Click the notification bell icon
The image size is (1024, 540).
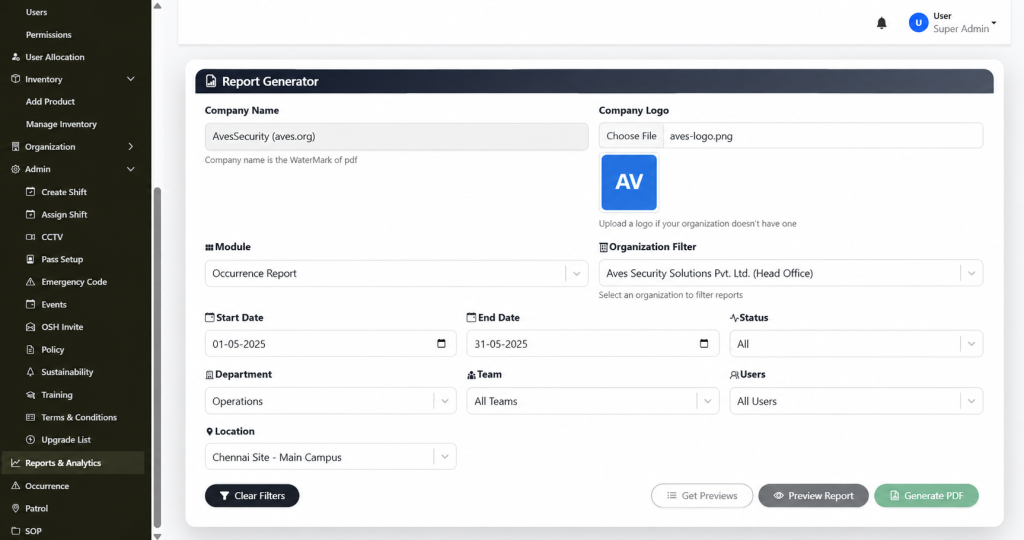[x=881, y=24]
